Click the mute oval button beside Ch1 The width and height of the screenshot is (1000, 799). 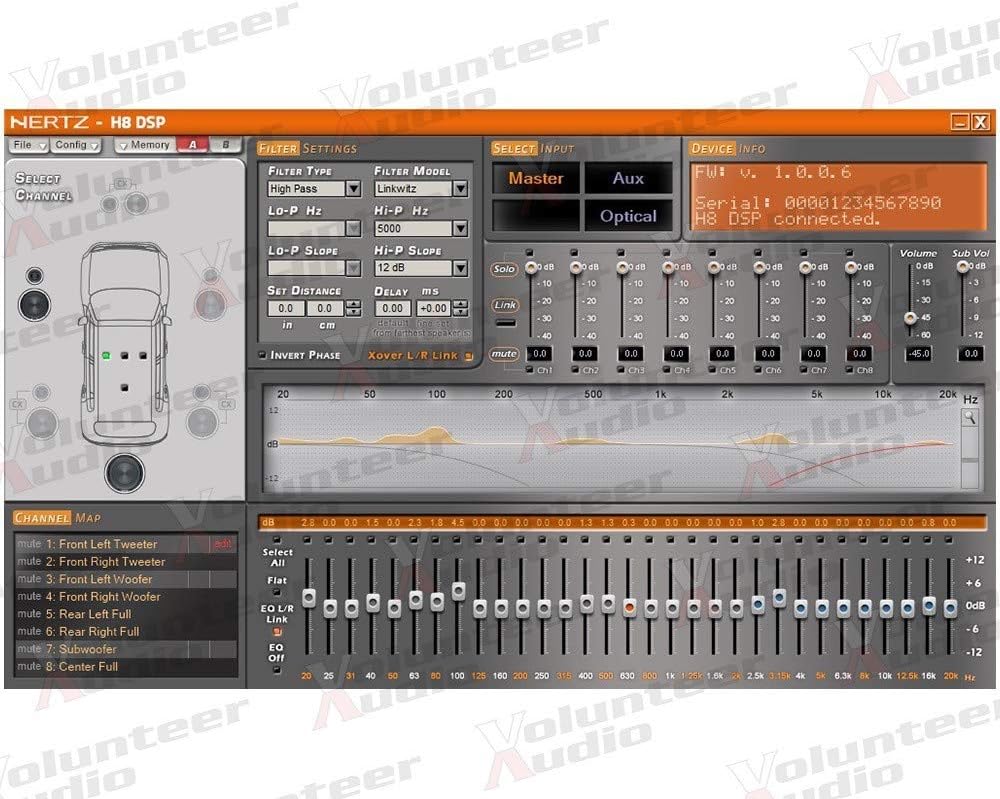point(504,353)
